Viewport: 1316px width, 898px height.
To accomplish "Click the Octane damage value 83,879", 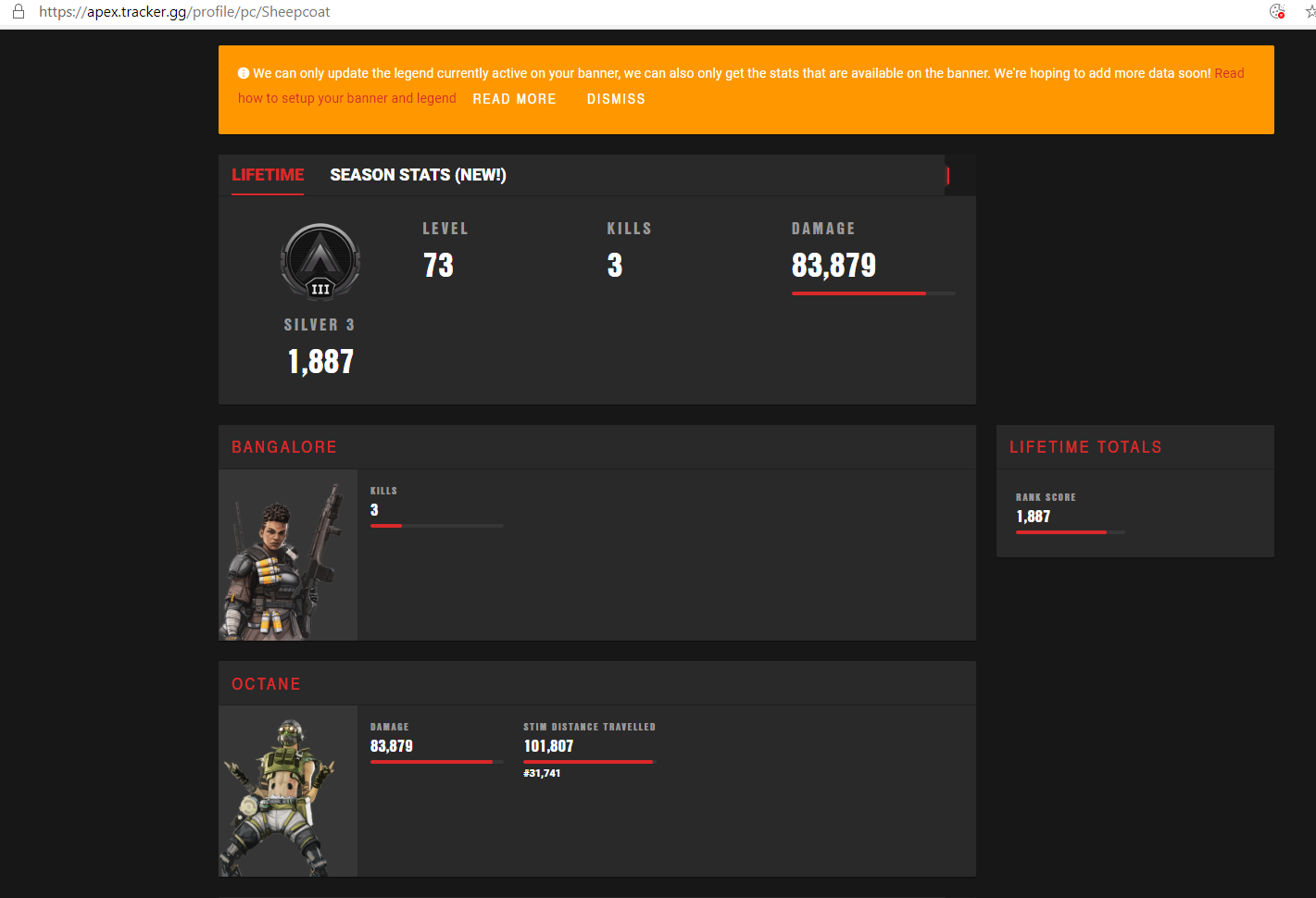I will pyautogui.click(x=392, y=746).
